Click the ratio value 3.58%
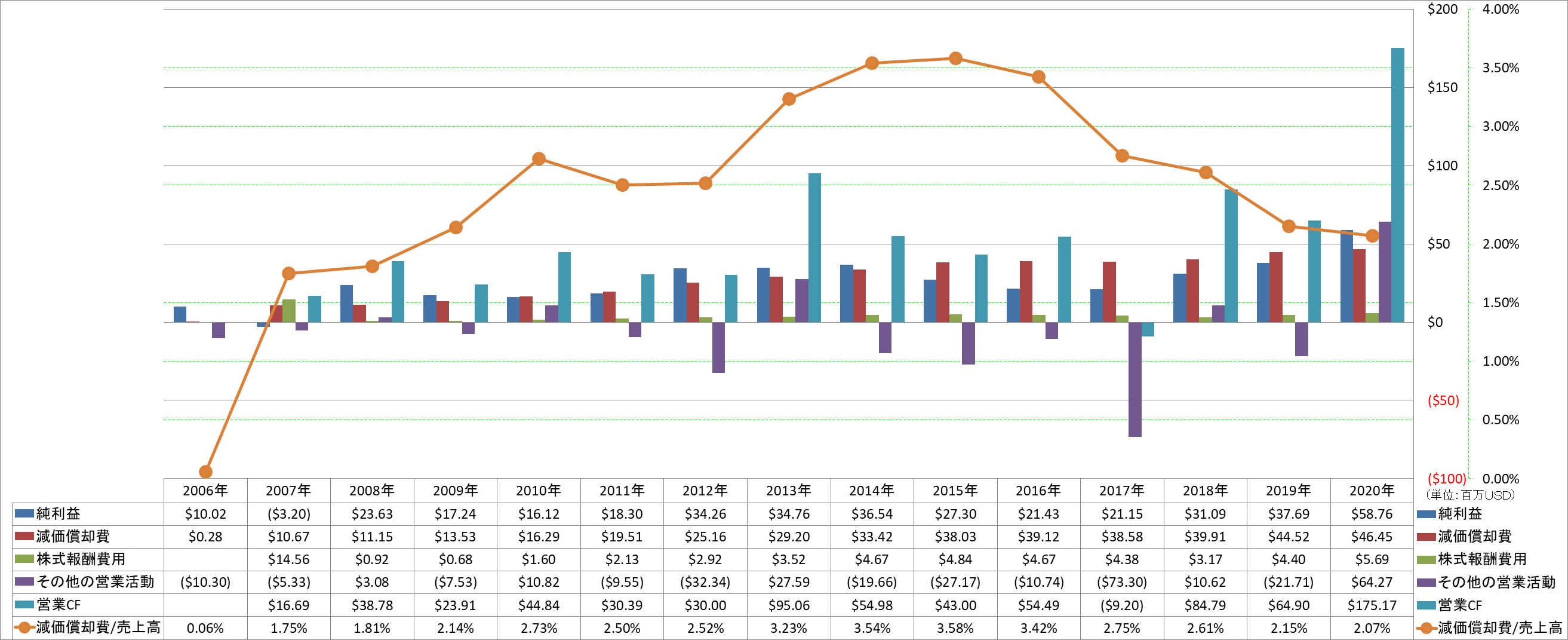The height and width of the screenshot is (640, 1568). click(x=955, y=628)
